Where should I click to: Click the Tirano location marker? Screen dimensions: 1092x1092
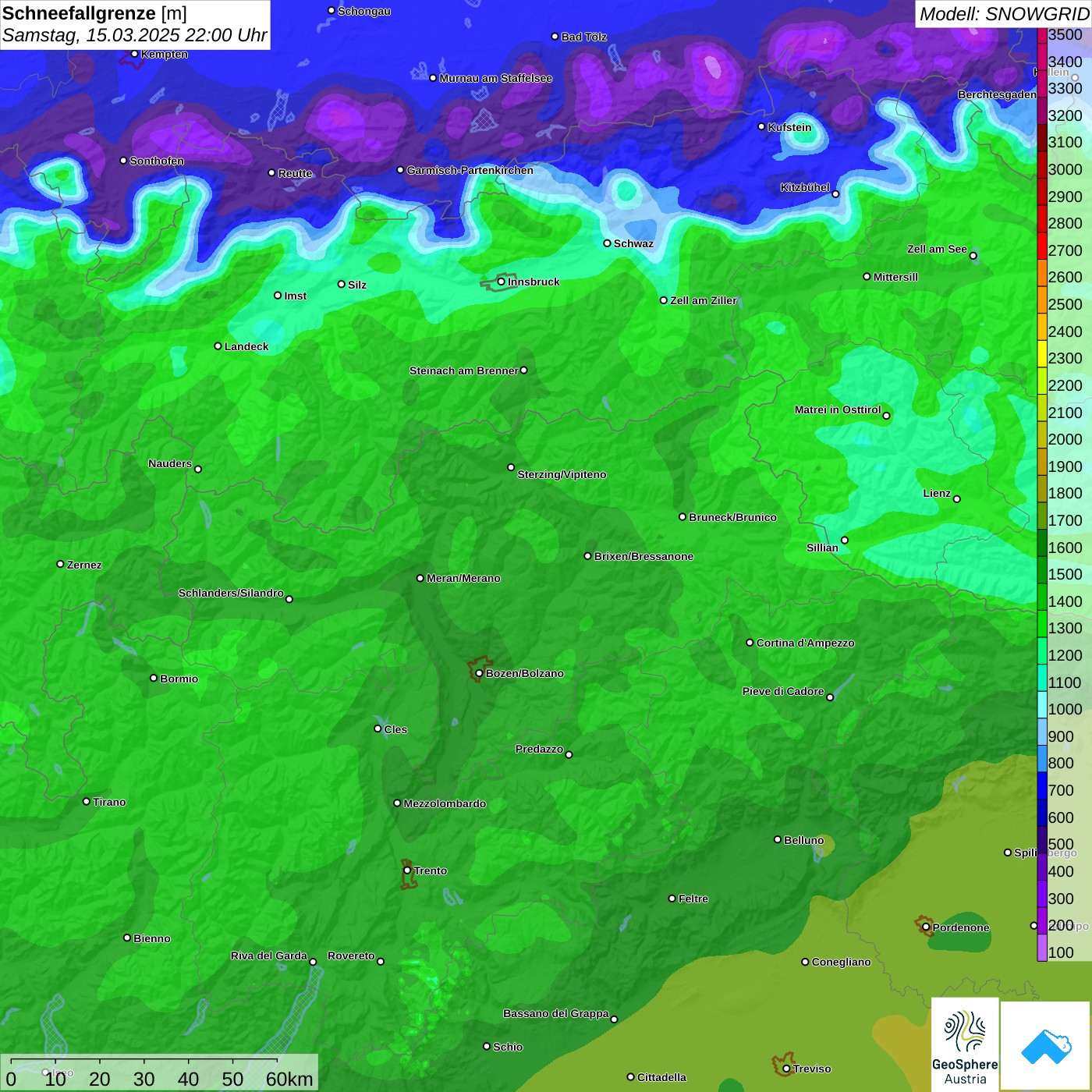pos(87,802)
